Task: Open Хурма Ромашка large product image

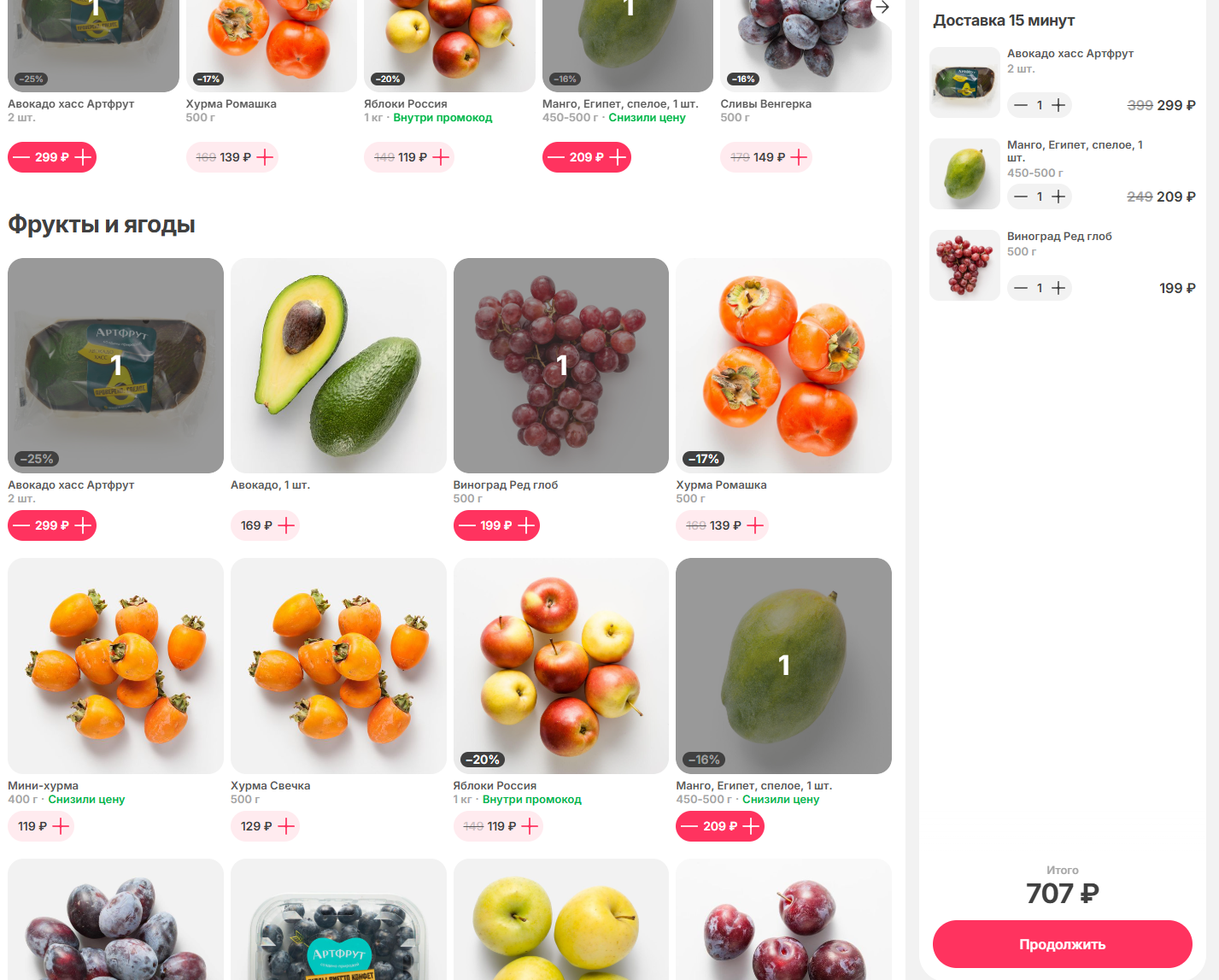Action: click(x=783, y=366)
